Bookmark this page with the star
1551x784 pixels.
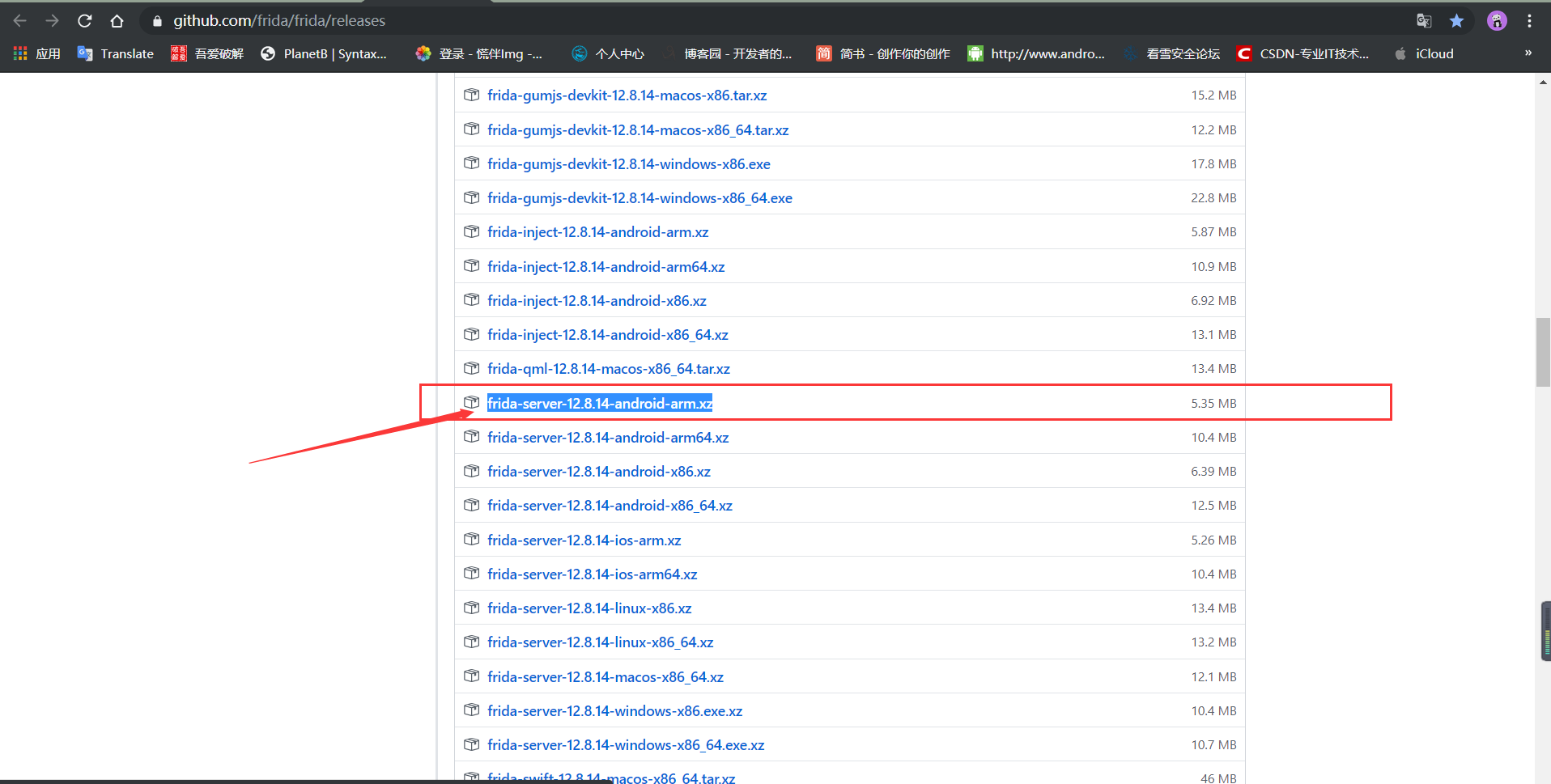point(1456,21)
